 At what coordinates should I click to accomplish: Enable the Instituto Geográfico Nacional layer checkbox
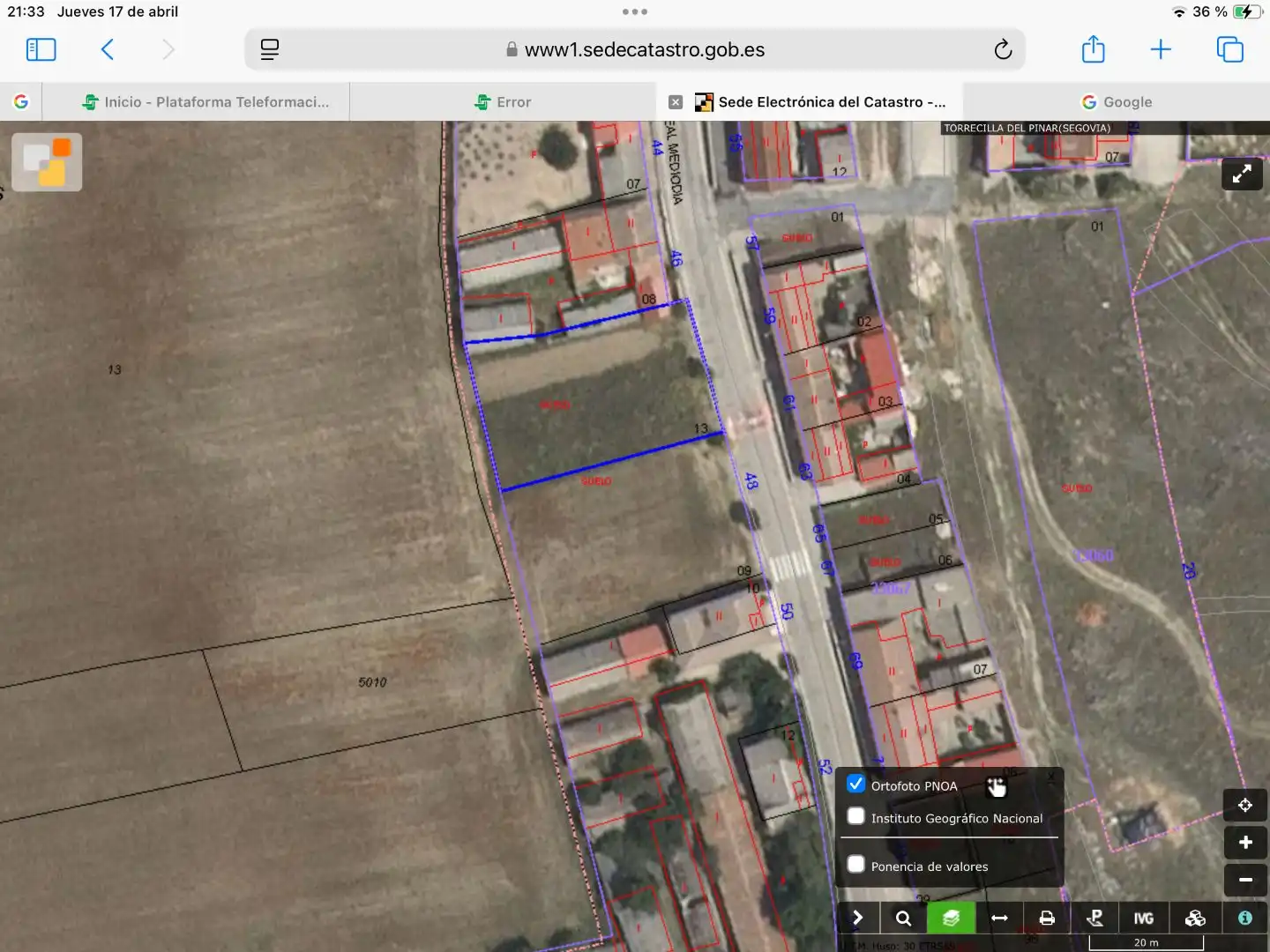click(855, 816)
